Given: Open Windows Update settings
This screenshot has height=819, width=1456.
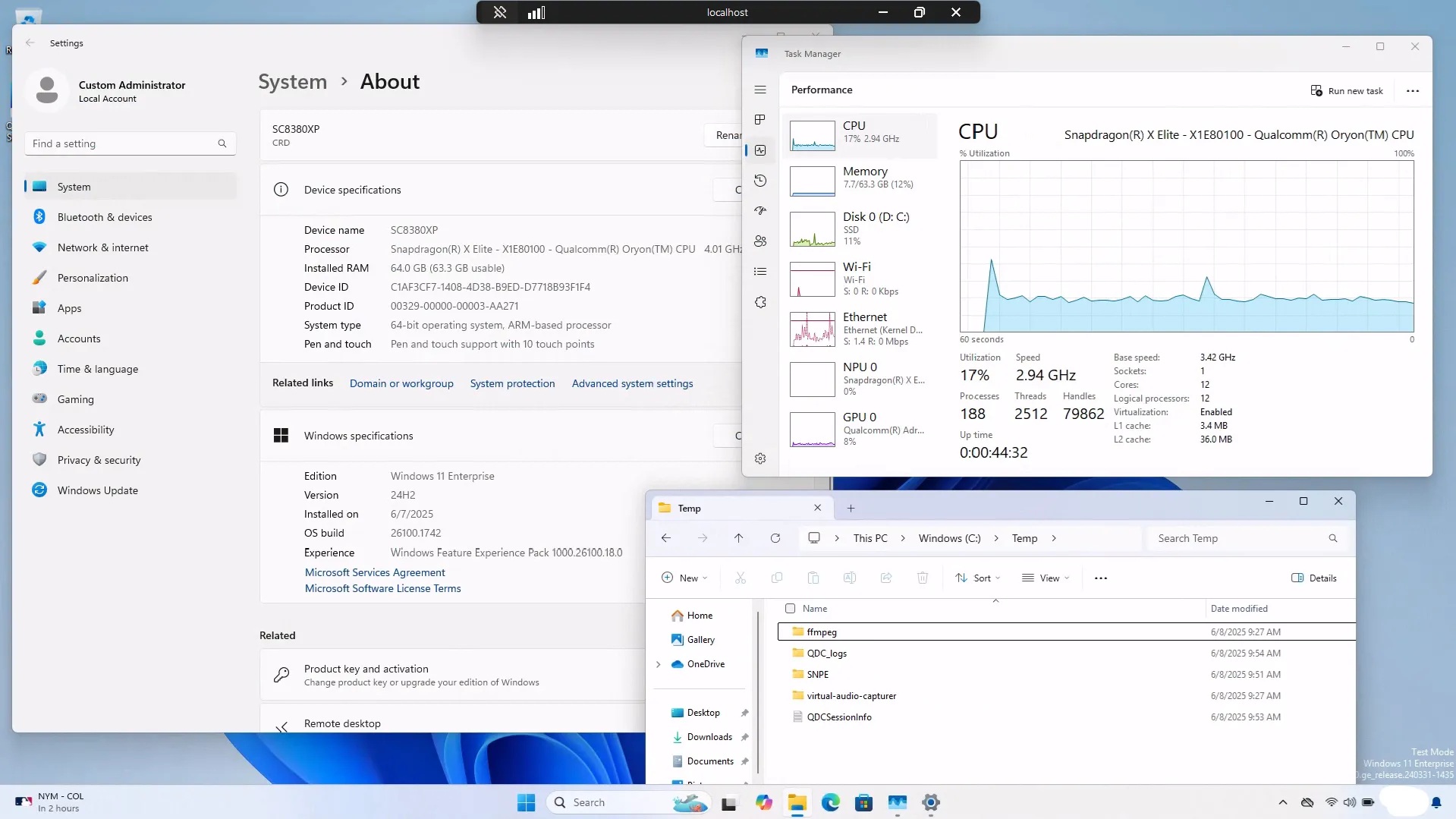Looking at the screenshot, I should [x=130, y=490].
